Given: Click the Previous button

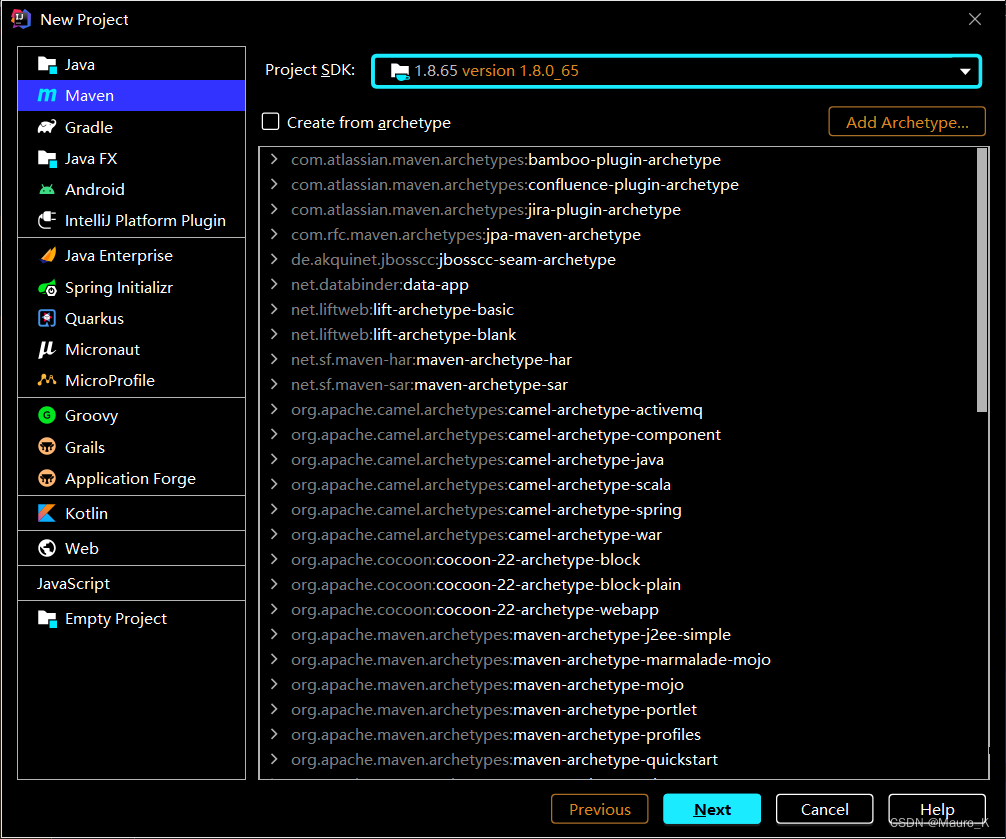Looking at the screenshot, I should [x=599, y=809].
